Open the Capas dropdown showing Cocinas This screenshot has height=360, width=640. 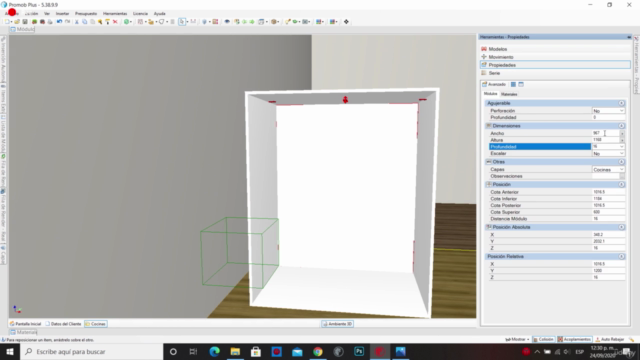coord(621,169)
